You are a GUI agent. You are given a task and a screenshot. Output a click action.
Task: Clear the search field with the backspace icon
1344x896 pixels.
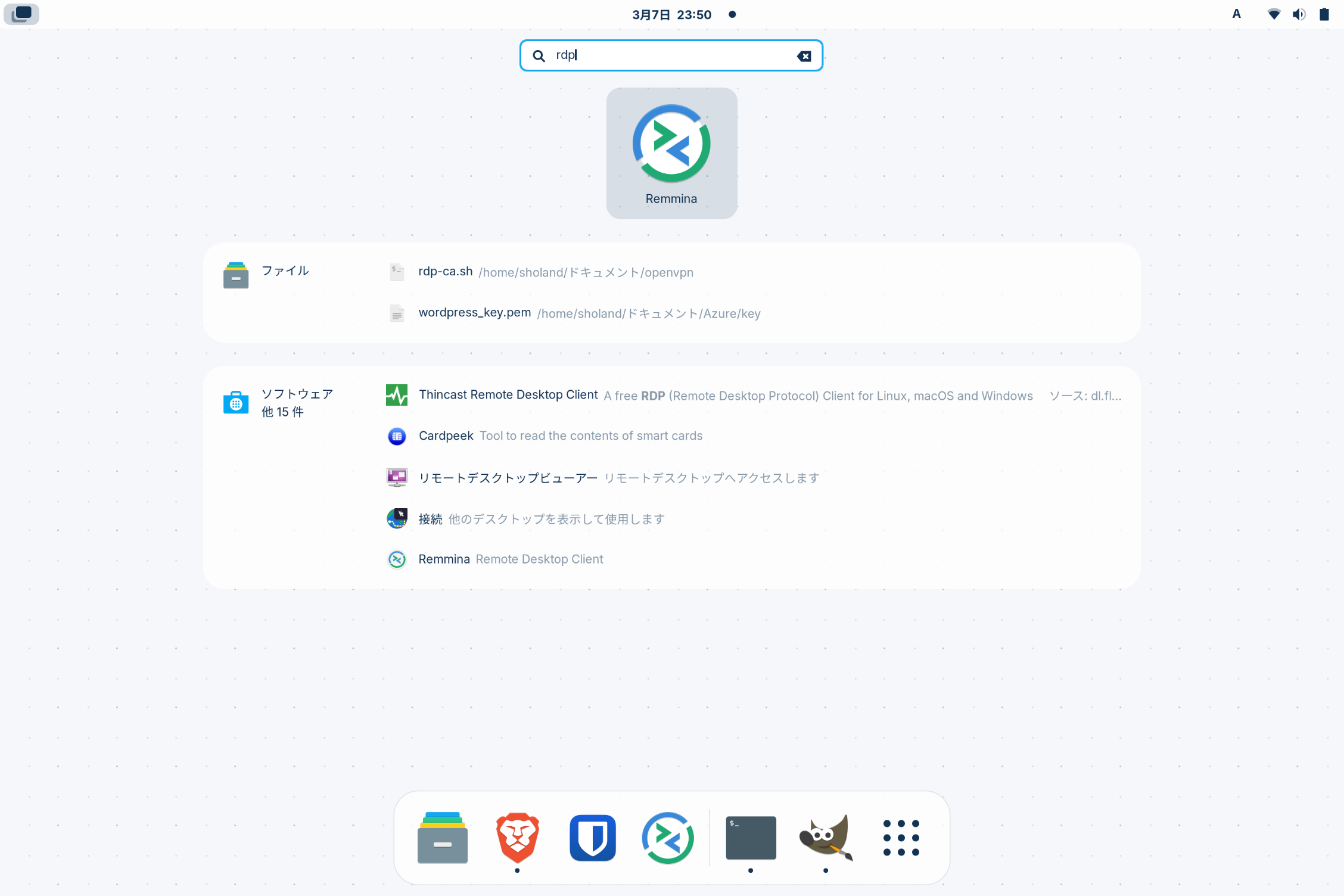804,56
